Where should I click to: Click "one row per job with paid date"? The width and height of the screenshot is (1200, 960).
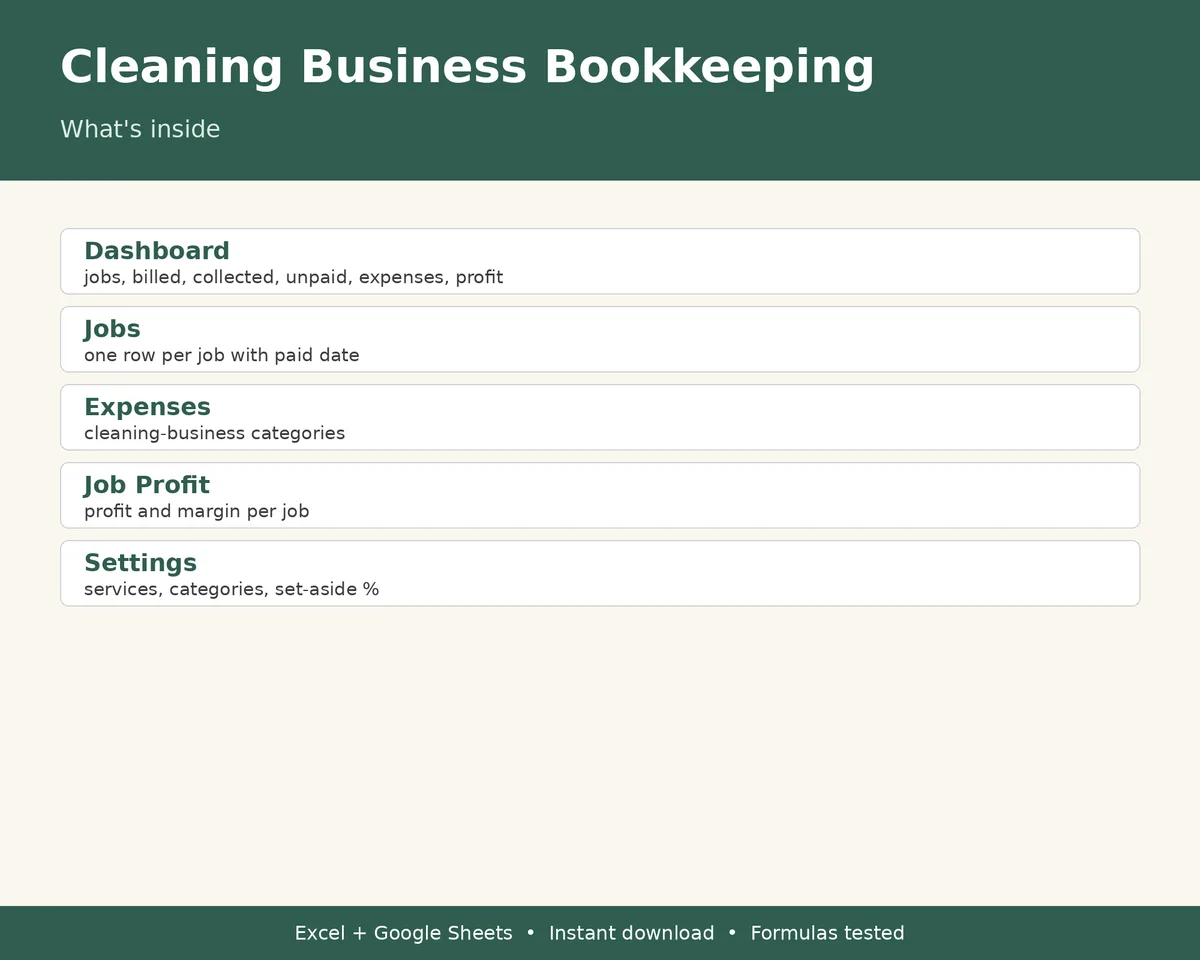(x=221, y=355)
